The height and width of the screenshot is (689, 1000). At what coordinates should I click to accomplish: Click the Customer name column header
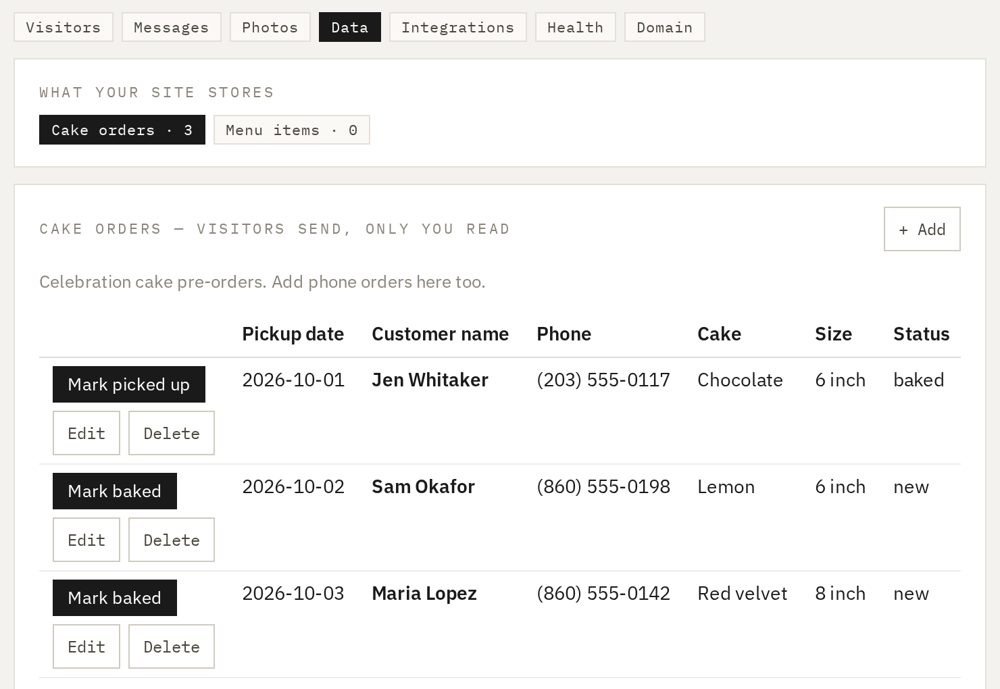pyautogui.click(x=440, y=334)
